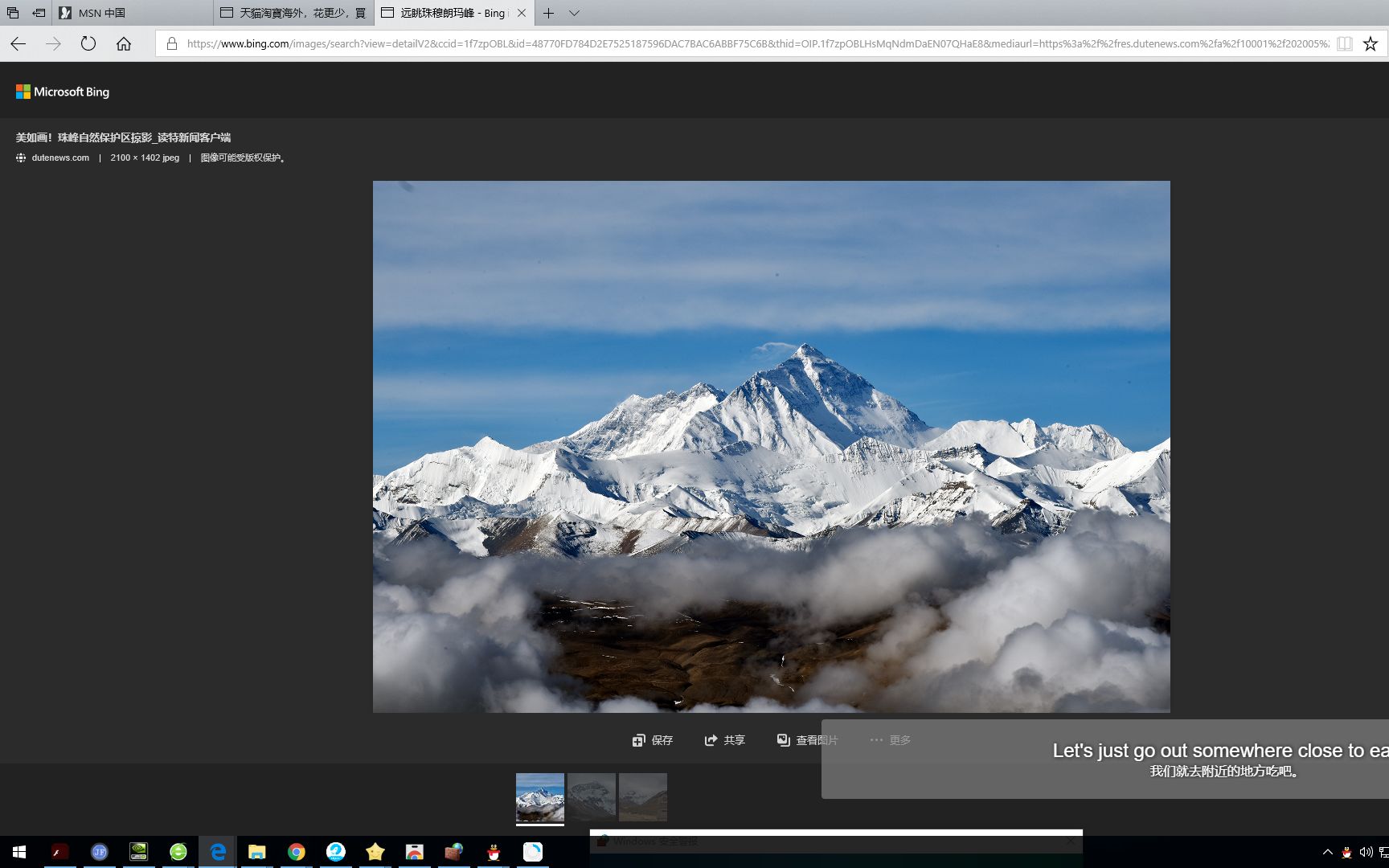The image size is (1389, 868).
Task: Open the NVIDIA app in the taskbar
Action: (138, 852)
